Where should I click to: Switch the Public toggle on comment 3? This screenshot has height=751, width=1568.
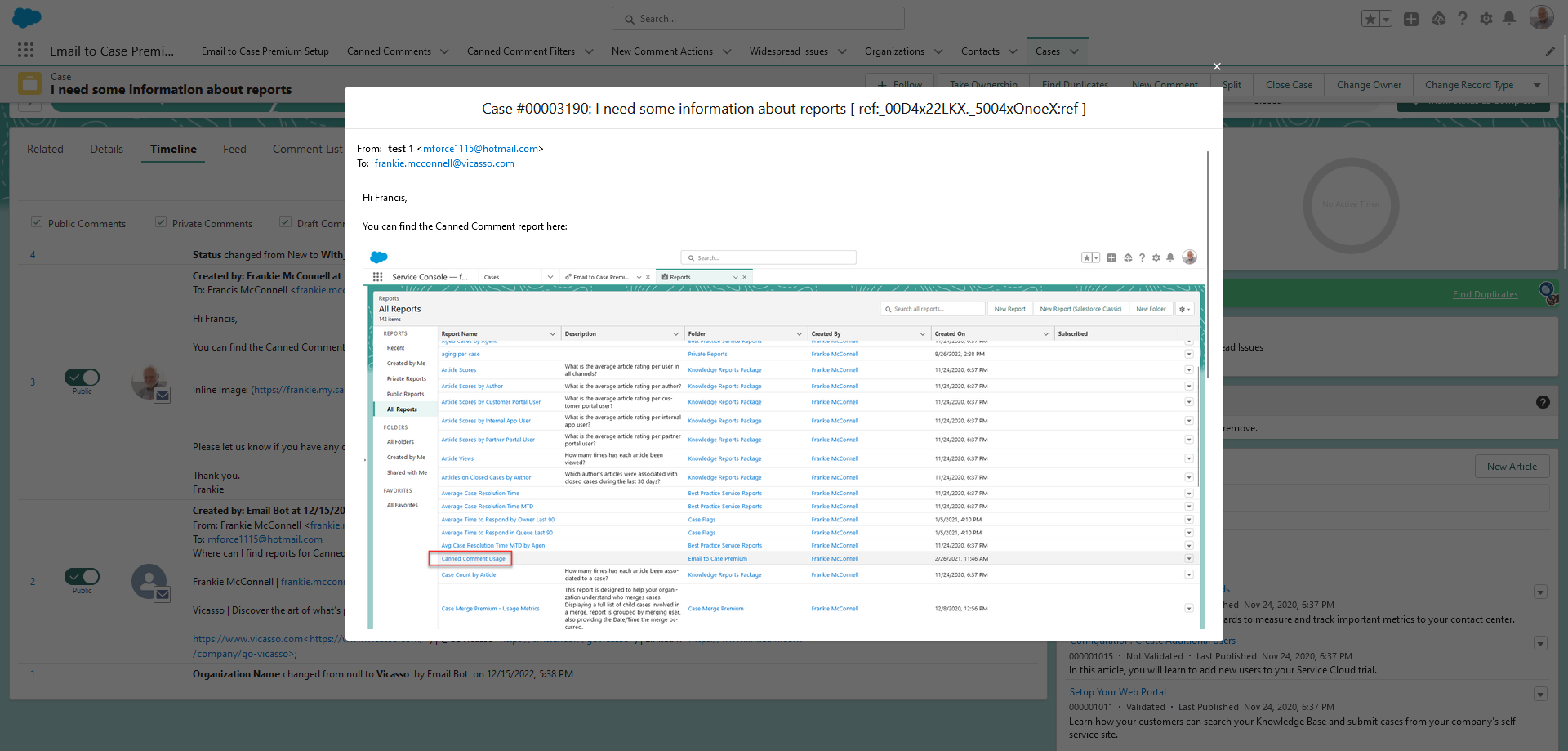tap(82, 377)
